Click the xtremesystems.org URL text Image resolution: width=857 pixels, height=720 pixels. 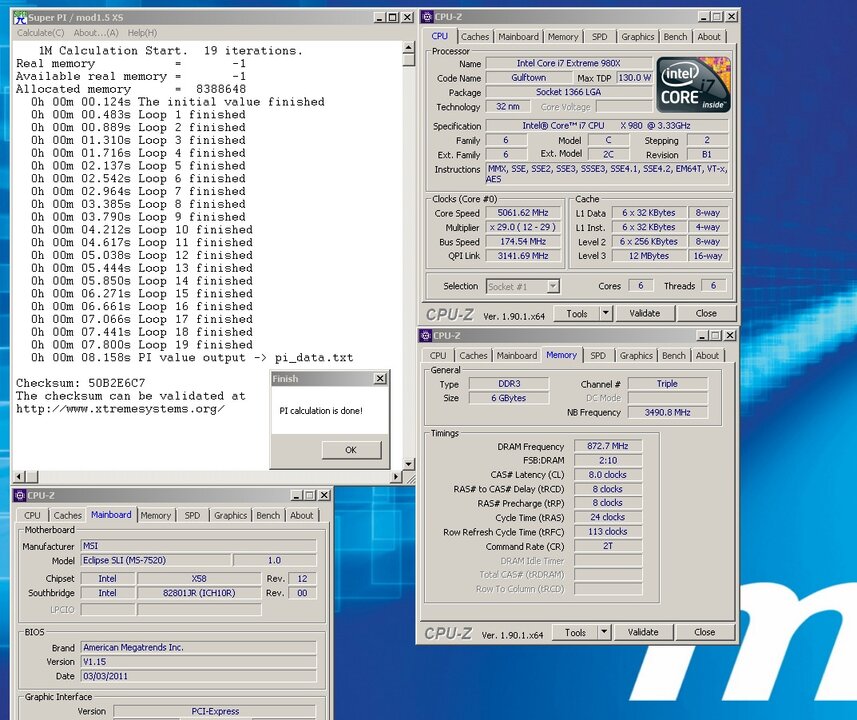click(x=120, y=409)
